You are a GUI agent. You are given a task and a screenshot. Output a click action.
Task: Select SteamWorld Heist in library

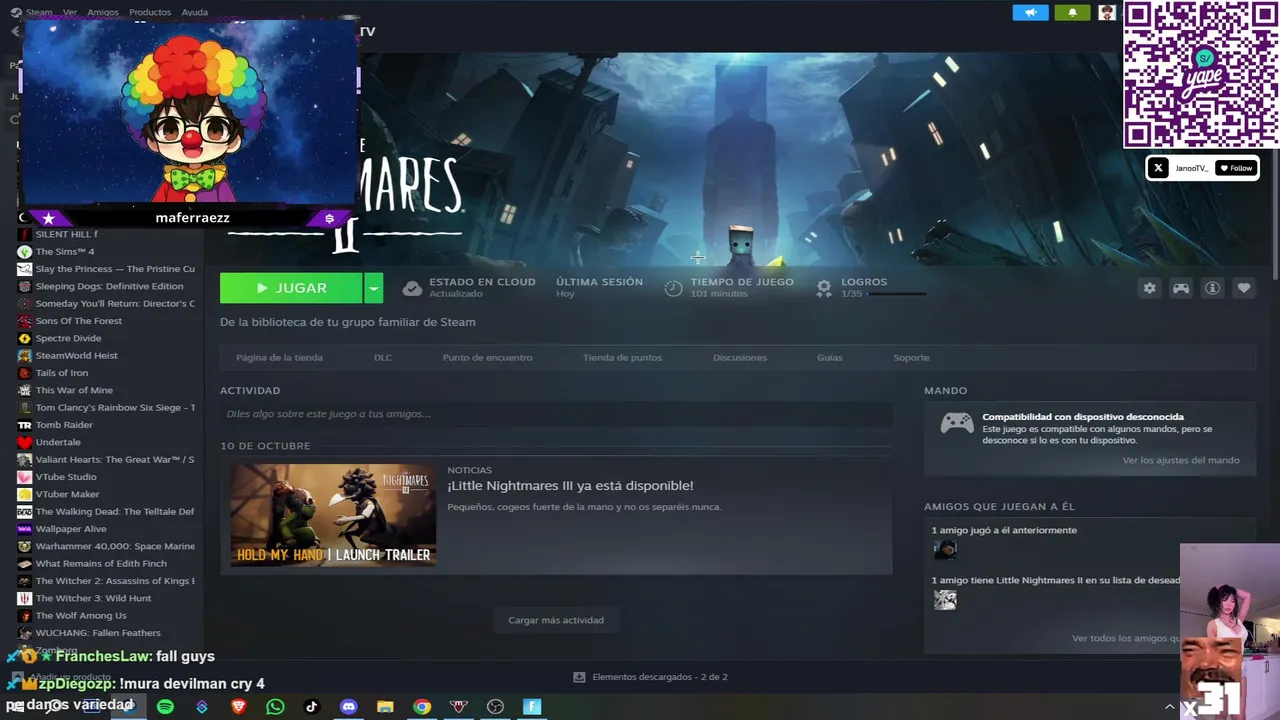point(76,355)
